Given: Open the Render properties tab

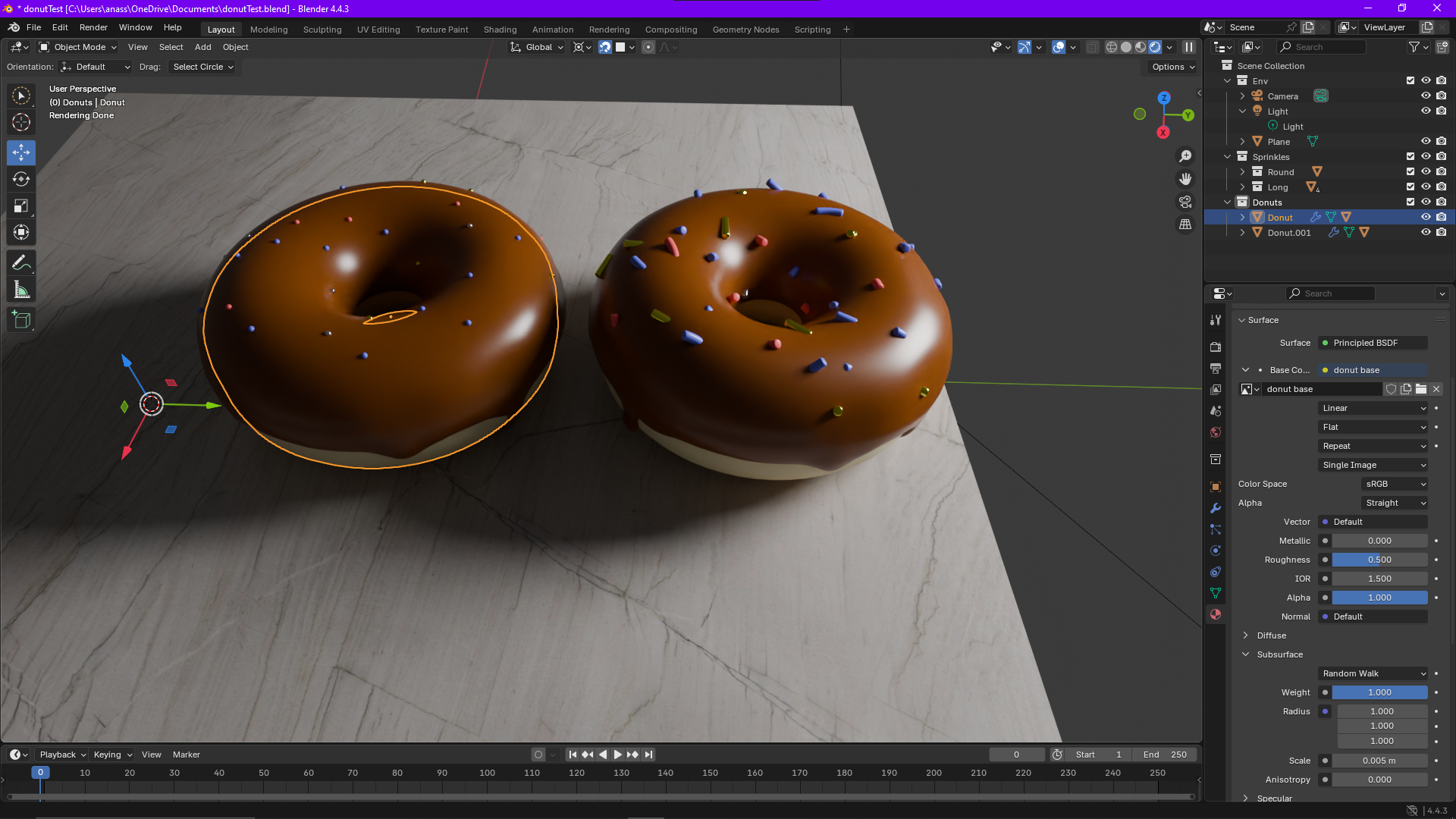Looking at the screenshot, I should click(1216, 347).
